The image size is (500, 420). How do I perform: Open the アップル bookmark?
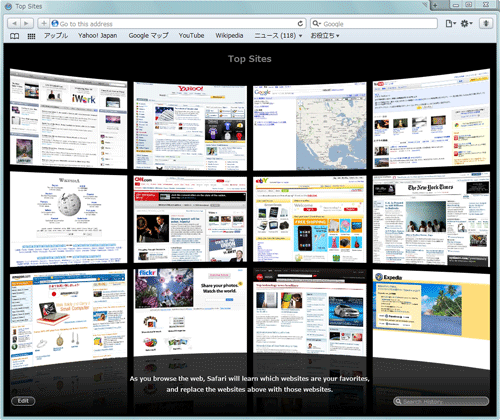(x=56, y=35)
